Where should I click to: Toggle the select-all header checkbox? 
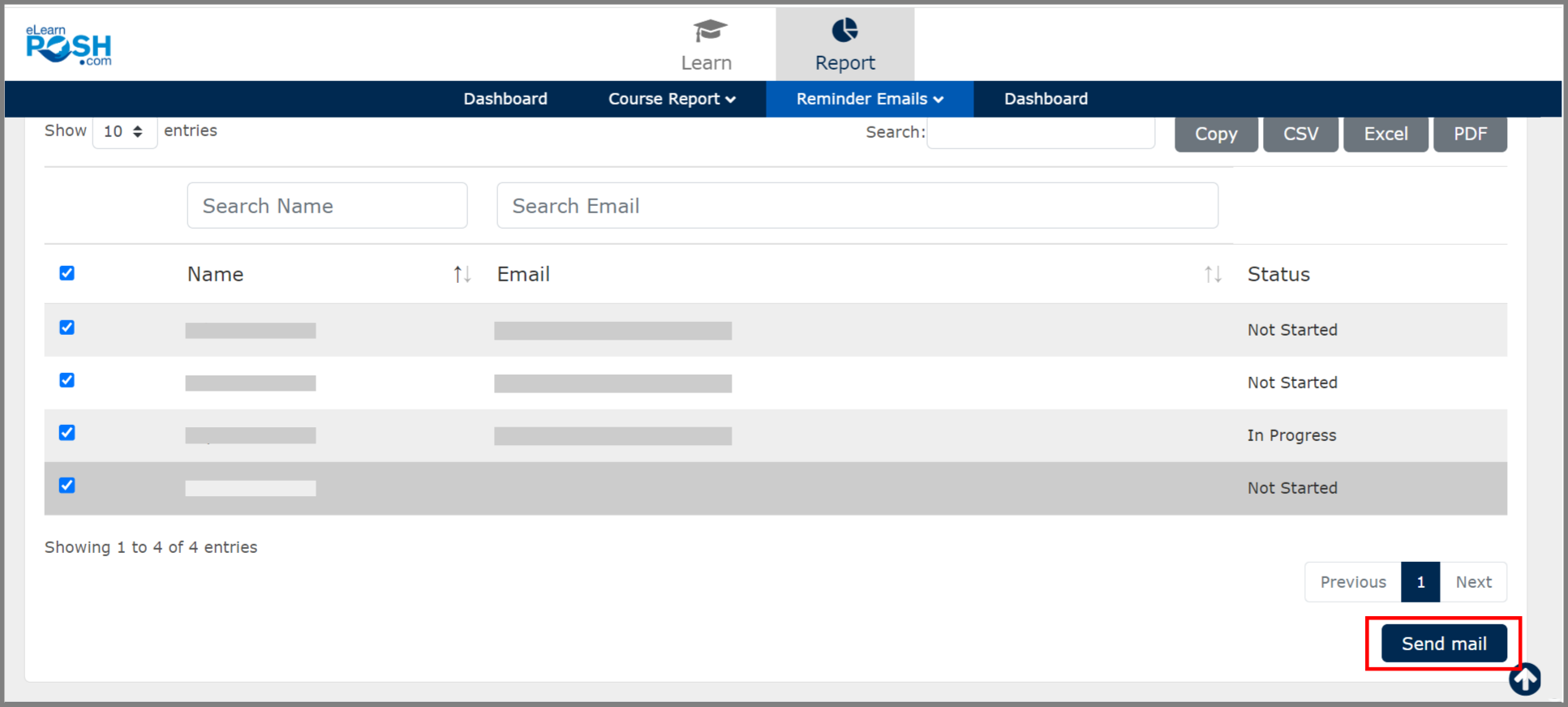pyautogui.click(x=67, y=273)
